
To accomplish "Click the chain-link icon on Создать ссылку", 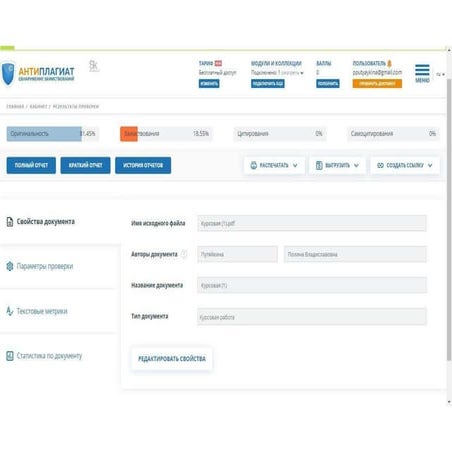I will tap(380, 165).
